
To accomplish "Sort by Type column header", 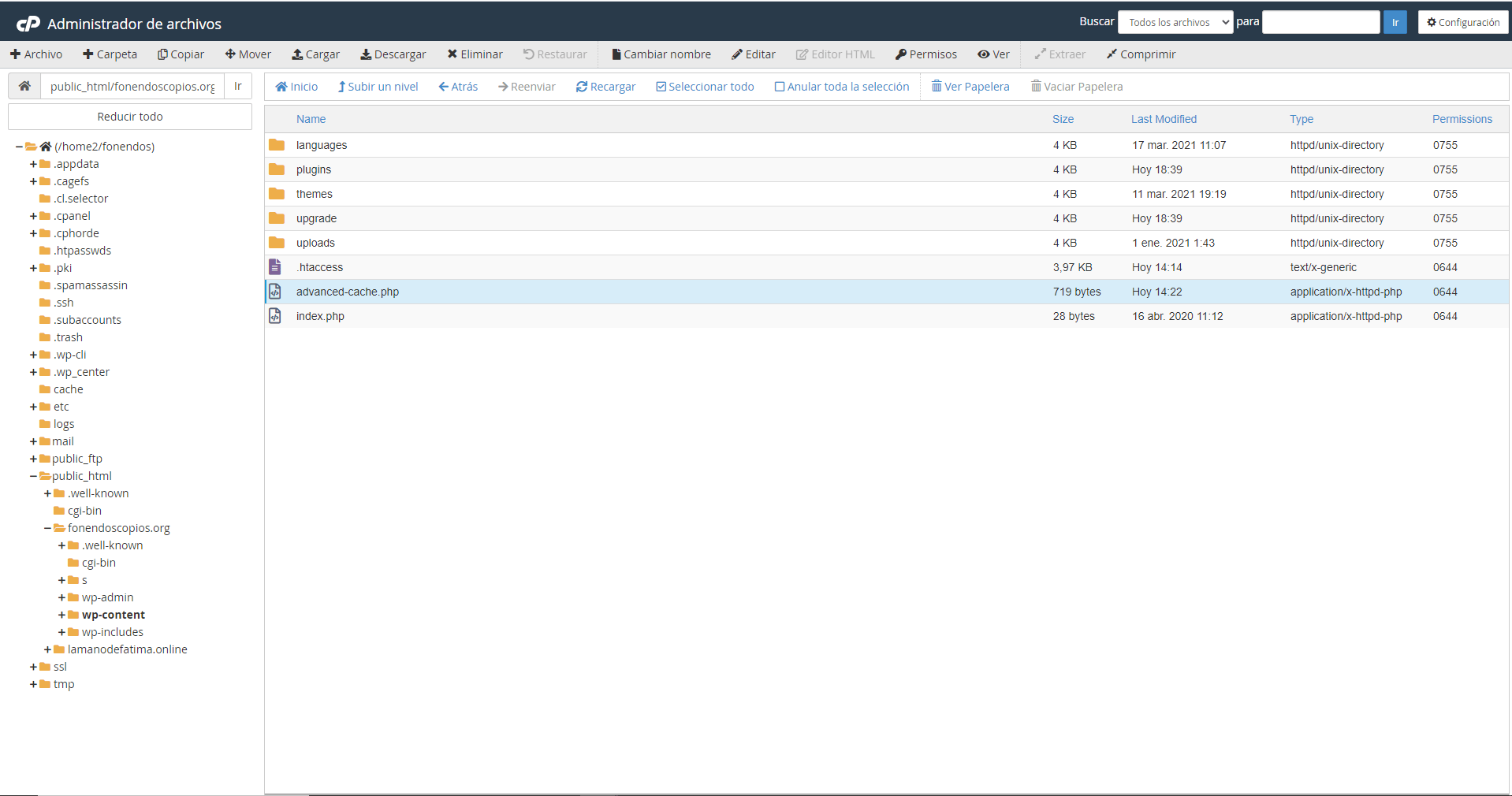I will pyautogui.click(x=1302, y=119).
